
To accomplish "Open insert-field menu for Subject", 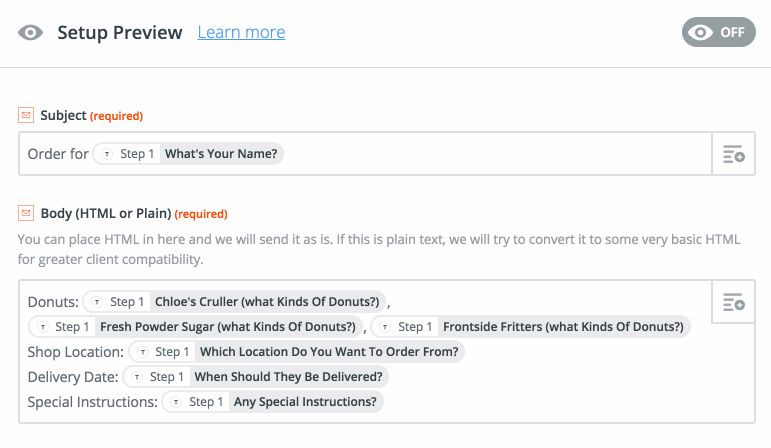I will click(x=733, y=155).
